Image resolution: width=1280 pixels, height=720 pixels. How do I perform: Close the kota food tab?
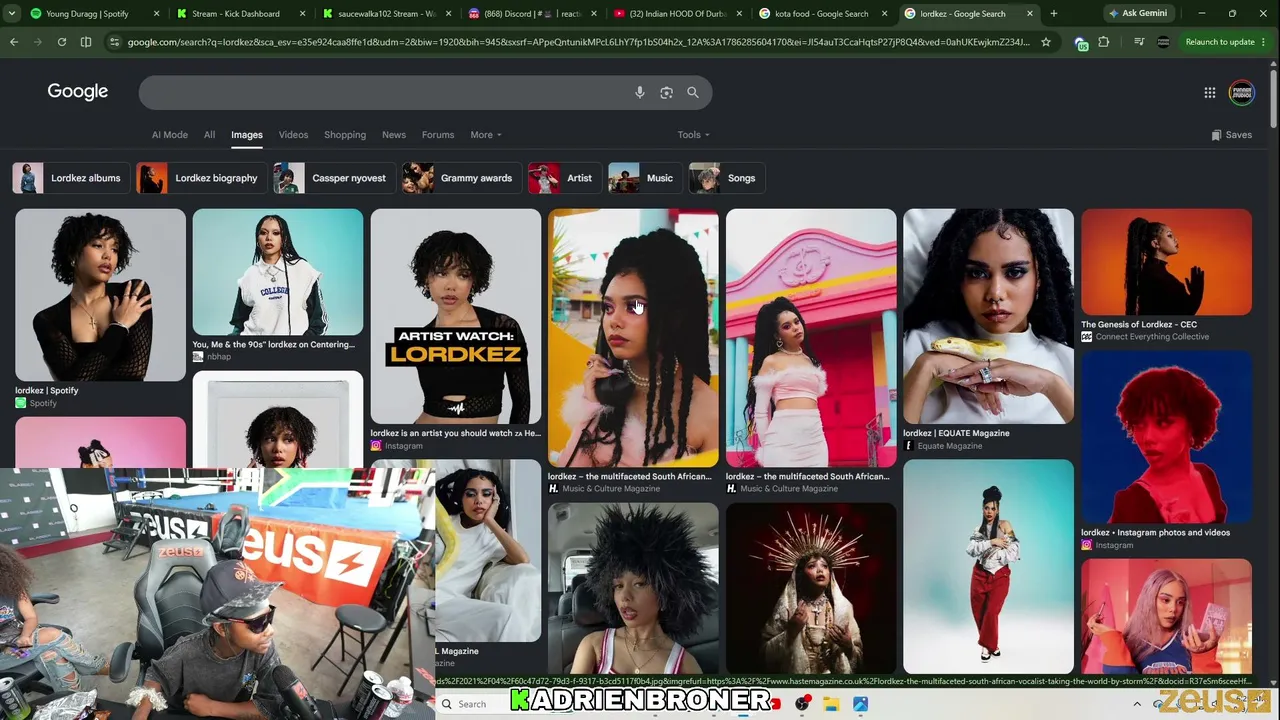884,14
